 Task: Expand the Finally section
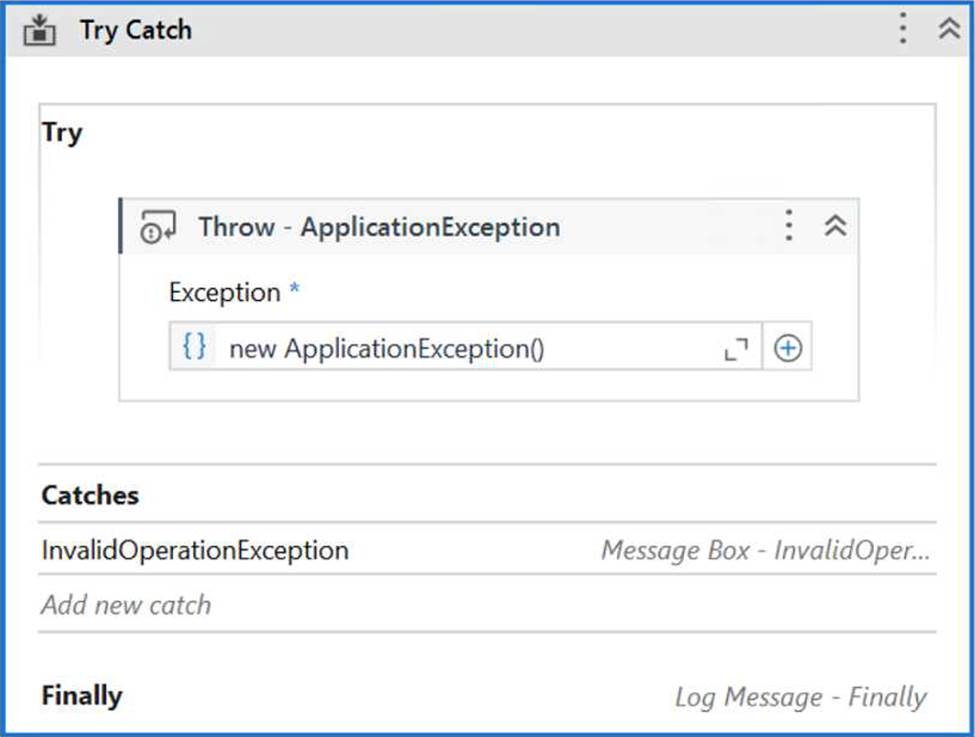[81, 696]
